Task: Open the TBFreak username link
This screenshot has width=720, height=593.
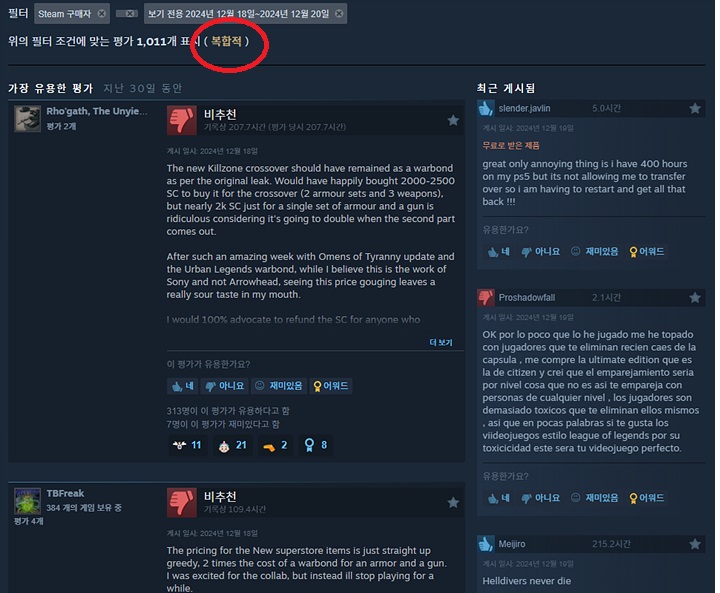Action: pos(65,493)
